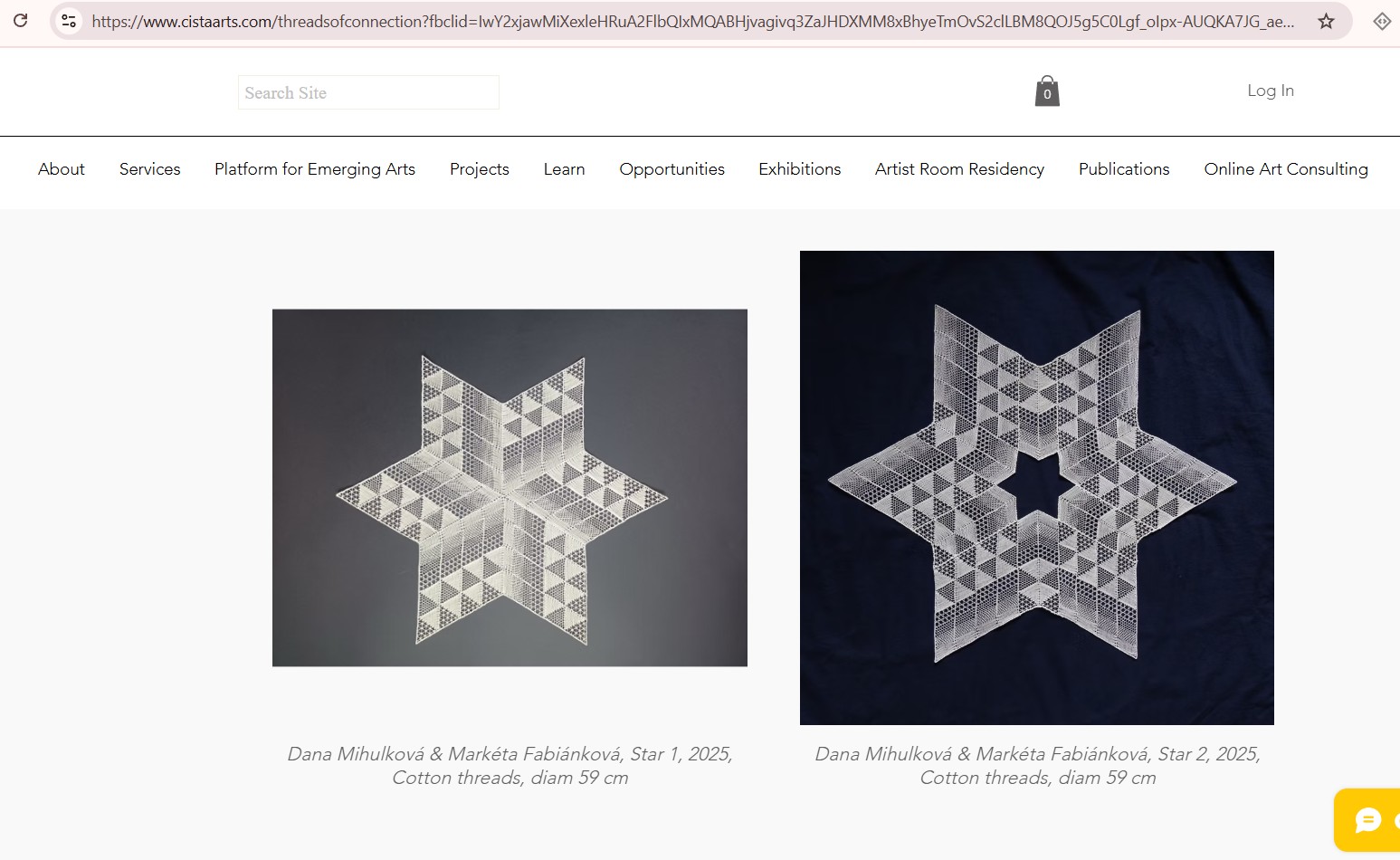
Task: Bookmark this page with the star icon
Action: coord(1326,21)
